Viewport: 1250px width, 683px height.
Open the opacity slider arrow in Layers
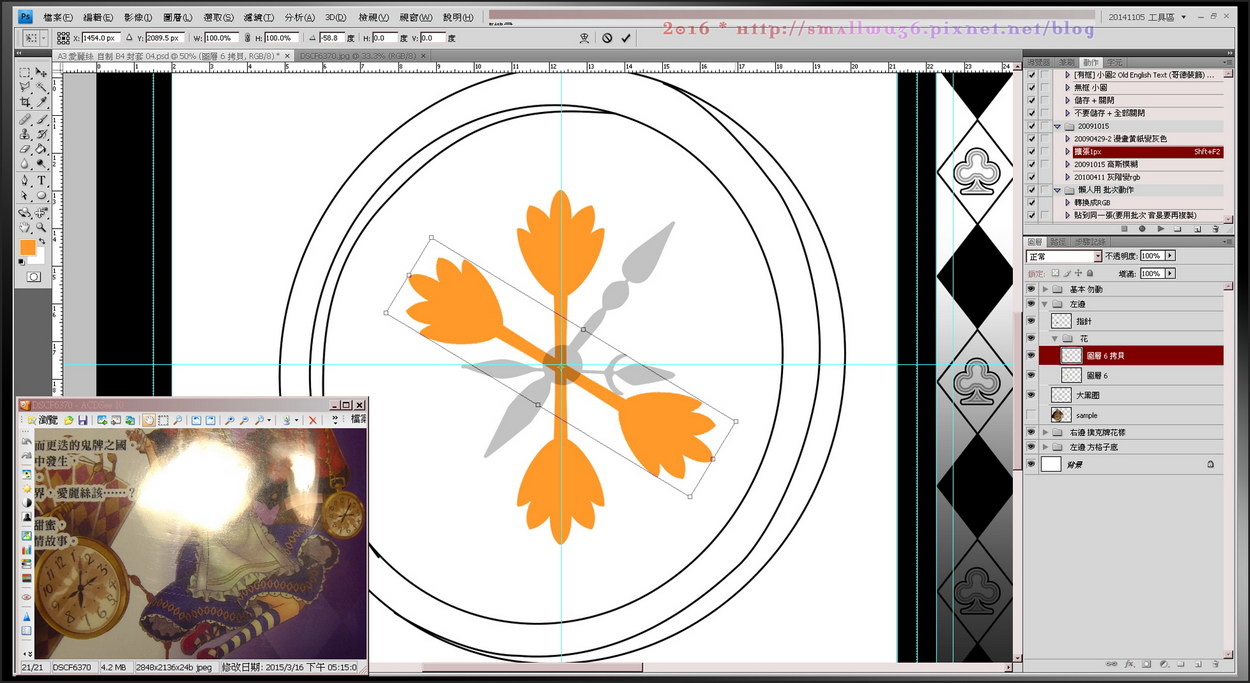(x=1170, y=256)
